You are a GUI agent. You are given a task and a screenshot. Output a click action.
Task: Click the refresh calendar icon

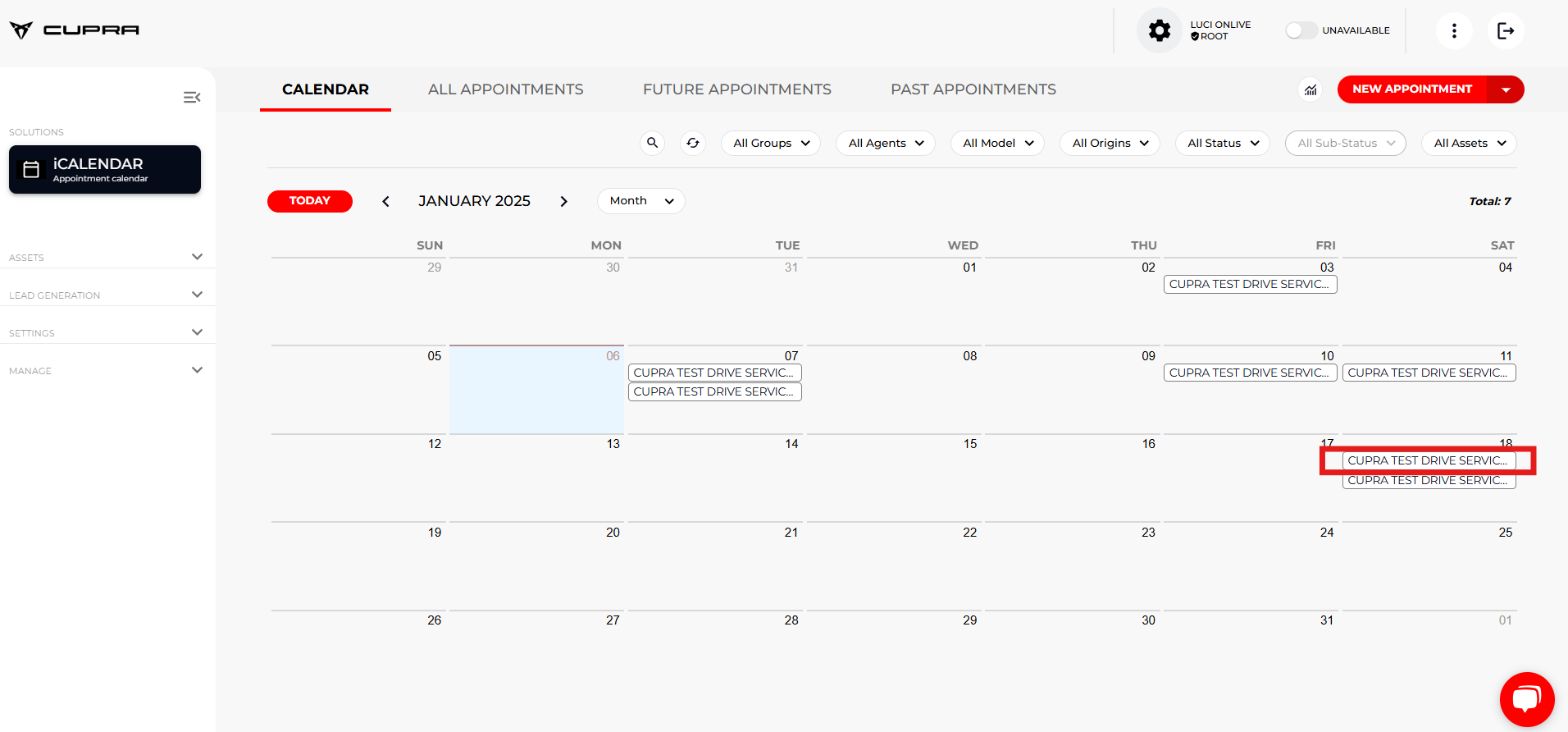[693, 143]
